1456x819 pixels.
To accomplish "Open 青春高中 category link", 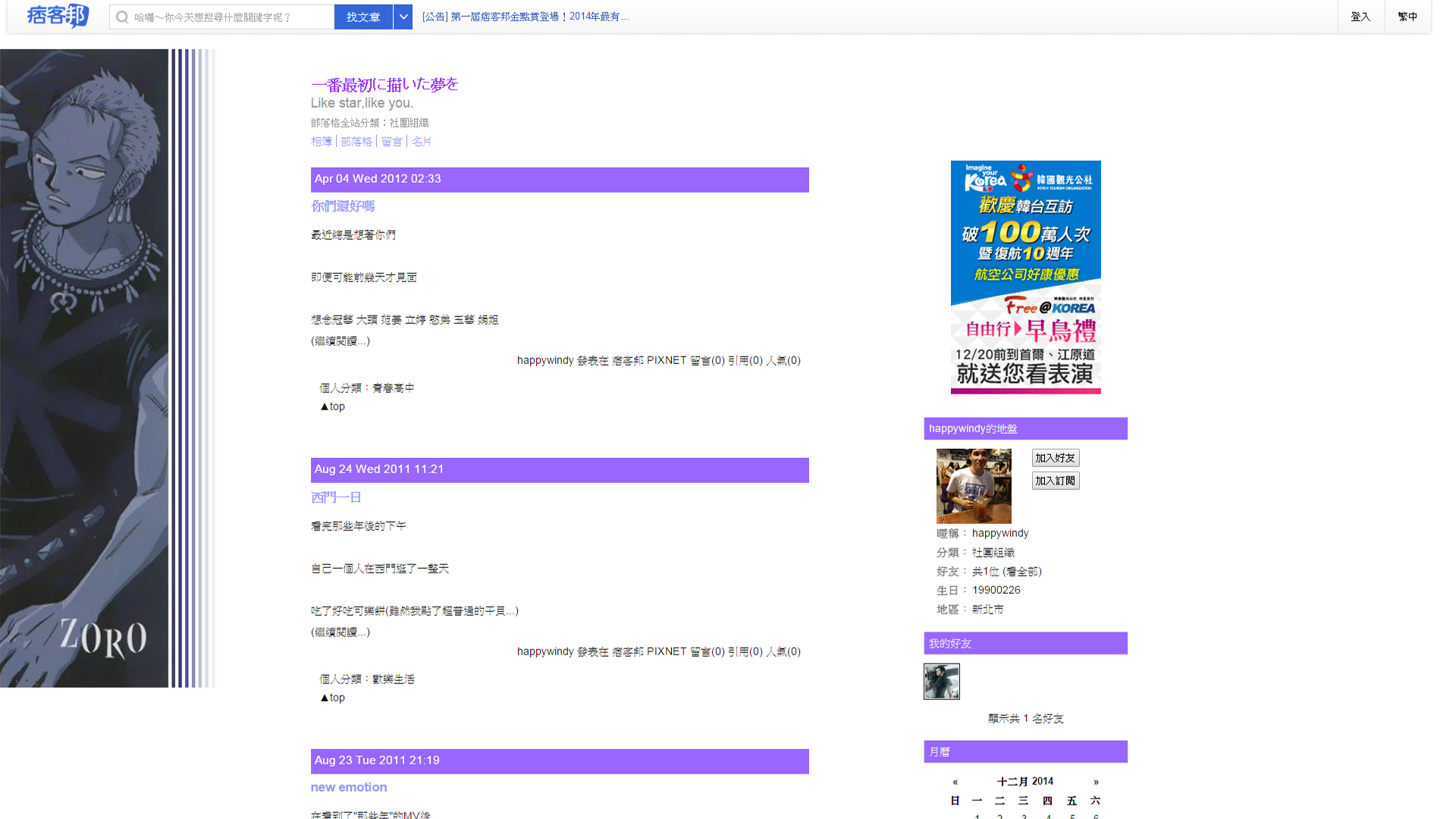I will click(x=394, y=388).
